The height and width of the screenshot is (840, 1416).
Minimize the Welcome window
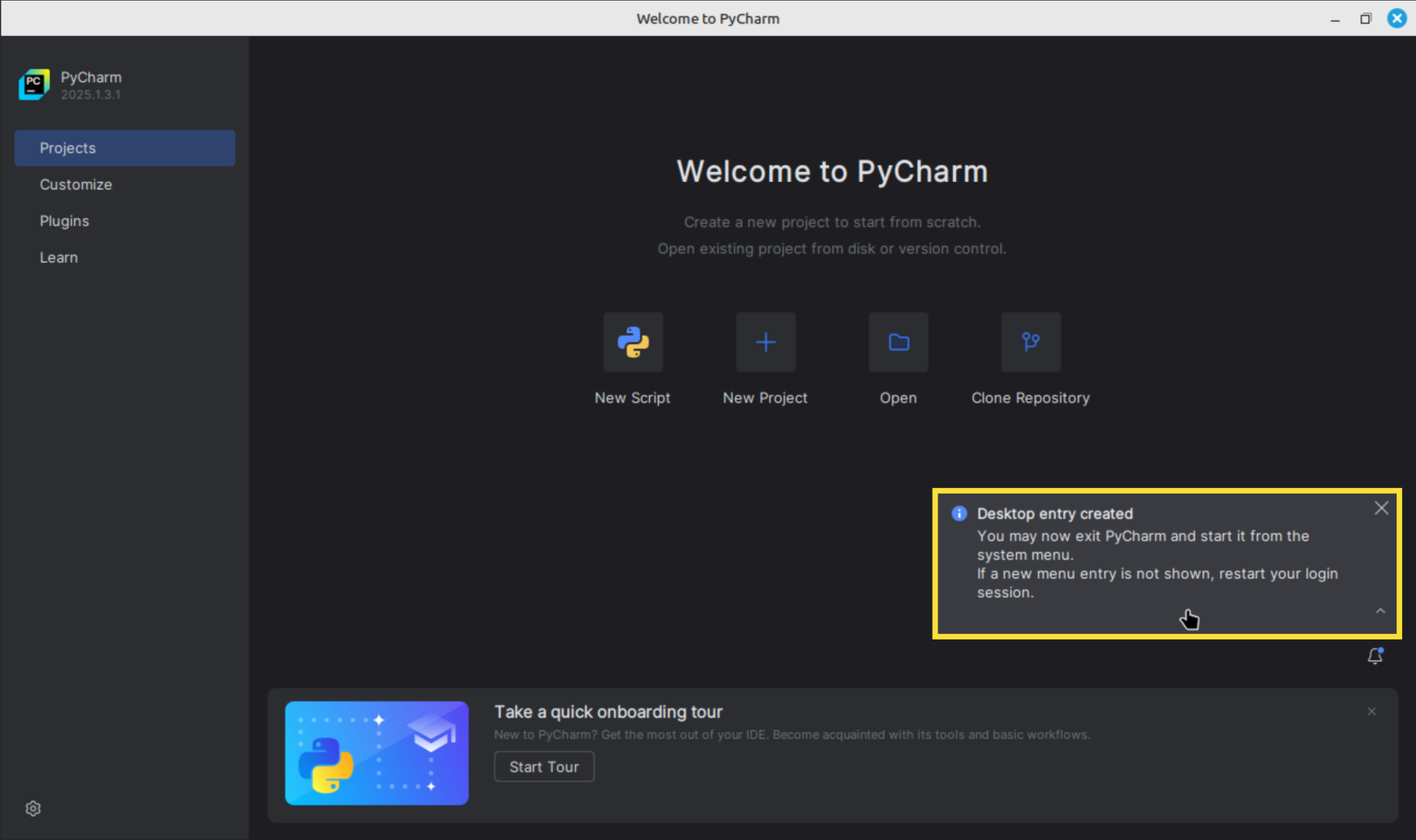(1334, 19)
